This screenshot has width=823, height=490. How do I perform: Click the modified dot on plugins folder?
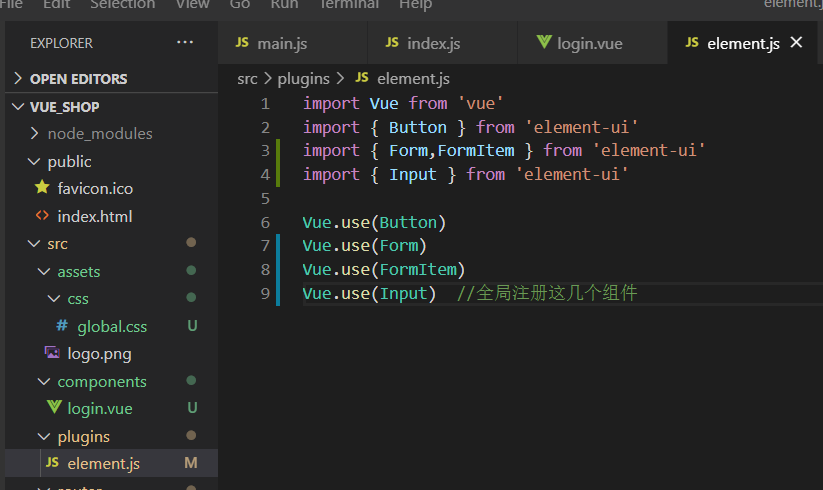pyautogui.click(x=191, y=435)
